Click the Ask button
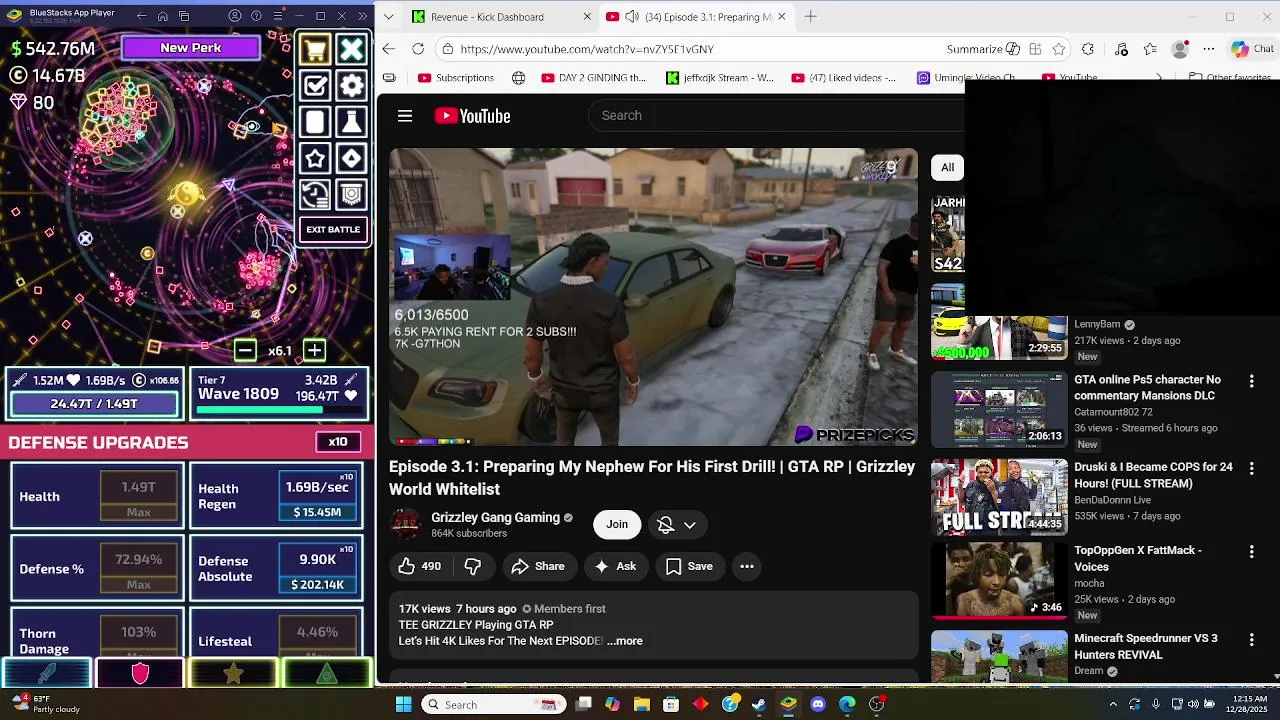Viewport: 1280px width, 720px height. (x=615, y=566)
